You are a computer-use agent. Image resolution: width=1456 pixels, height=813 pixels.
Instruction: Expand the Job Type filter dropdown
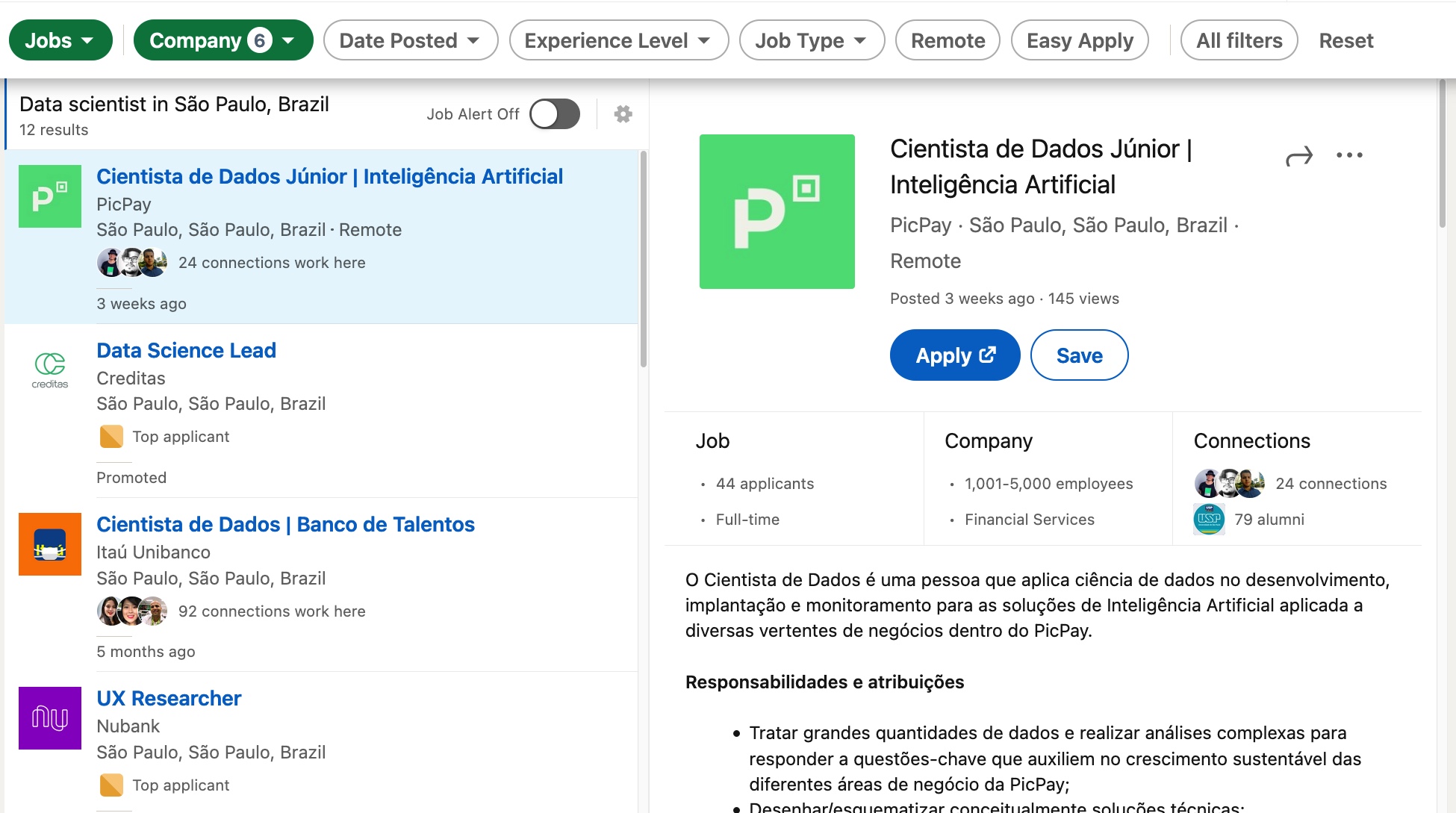(812, 40)
